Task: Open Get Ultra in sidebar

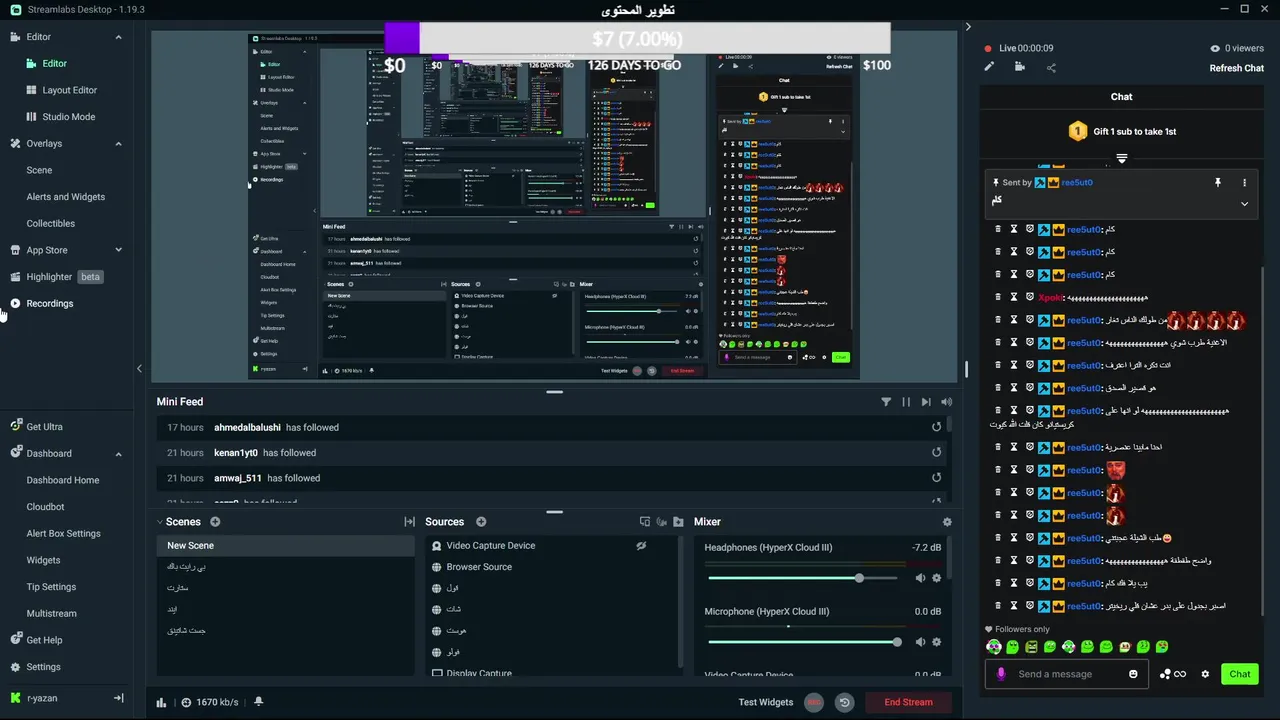Action: (x=44, y=427)
